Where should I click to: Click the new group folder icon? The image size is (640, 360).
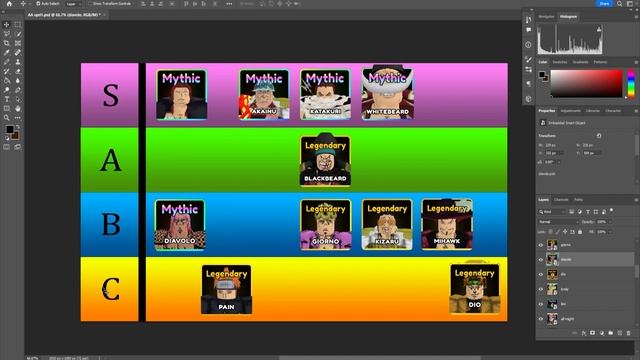(611, 333)
